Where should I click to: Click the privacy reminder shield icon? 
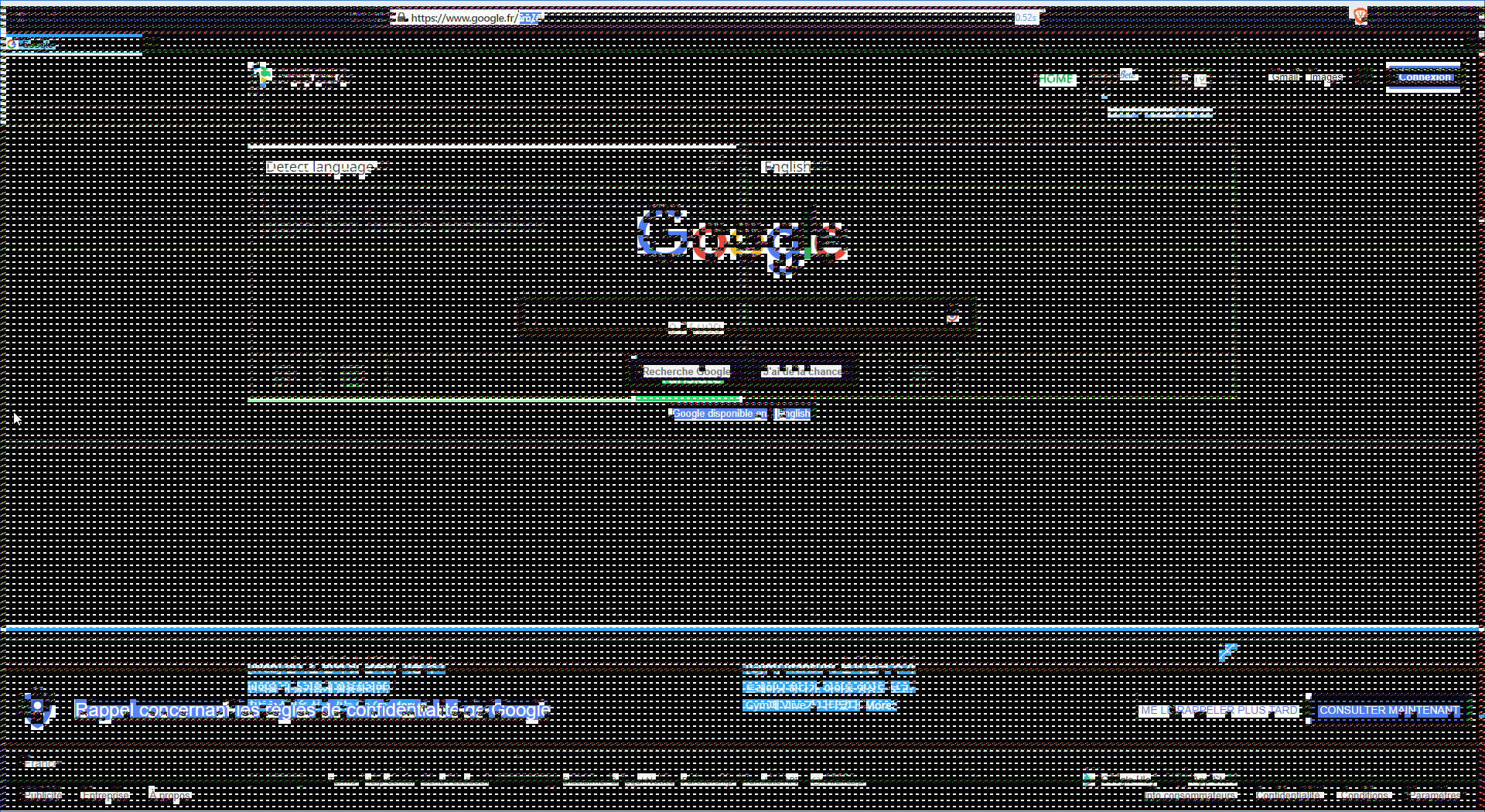point(37,710)
